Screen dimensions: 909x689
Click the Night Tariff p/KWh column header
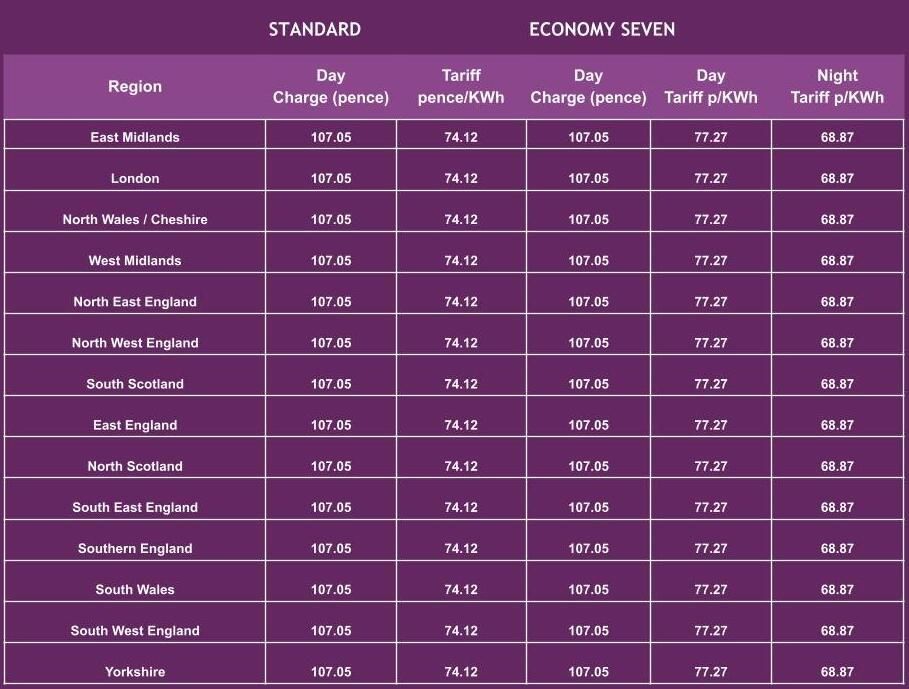tap(837, 86)
